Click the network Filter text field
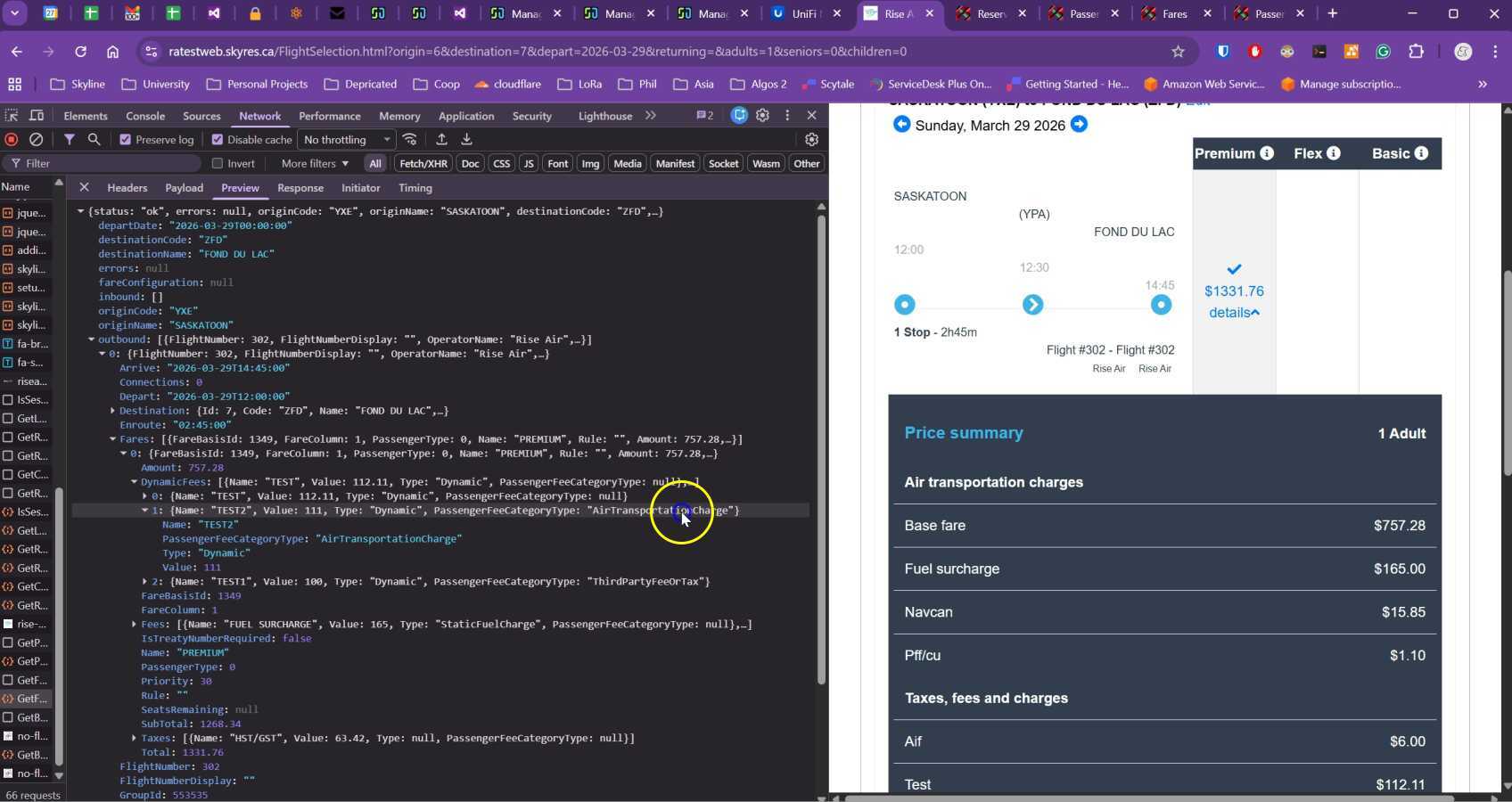This screenshot has width=1512, height=802. point(107,164)
